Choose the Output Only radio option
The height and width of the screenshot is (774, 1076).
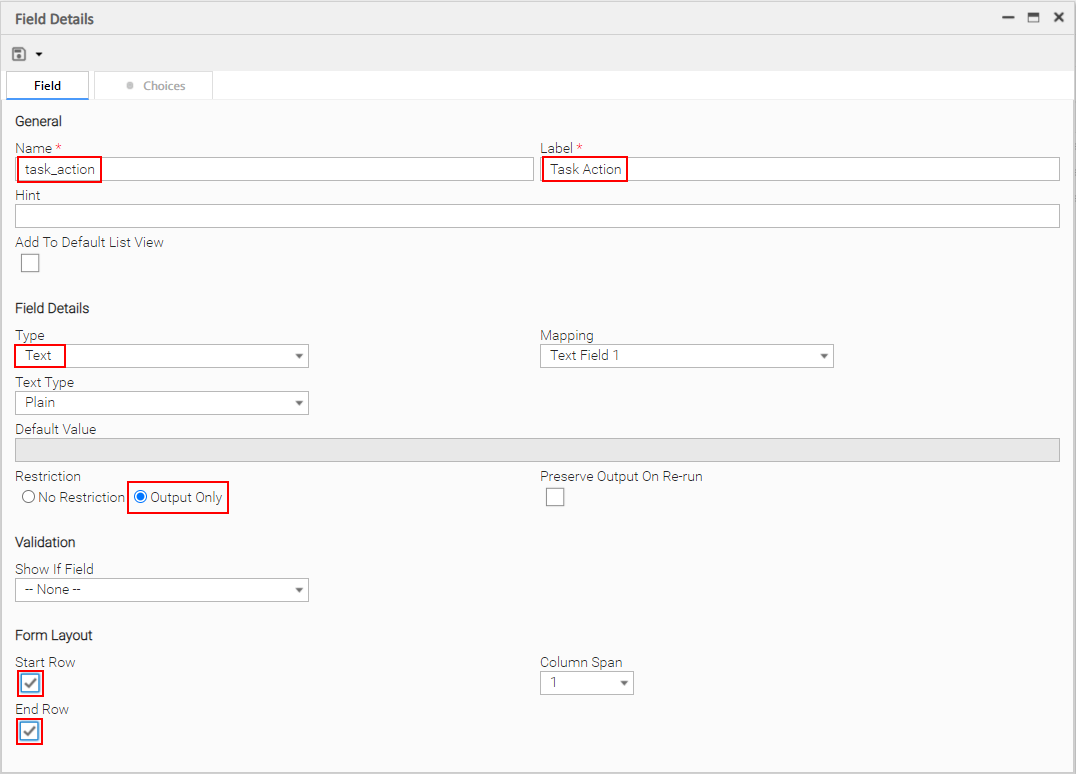pyautogui.click(x=141, y=497)
